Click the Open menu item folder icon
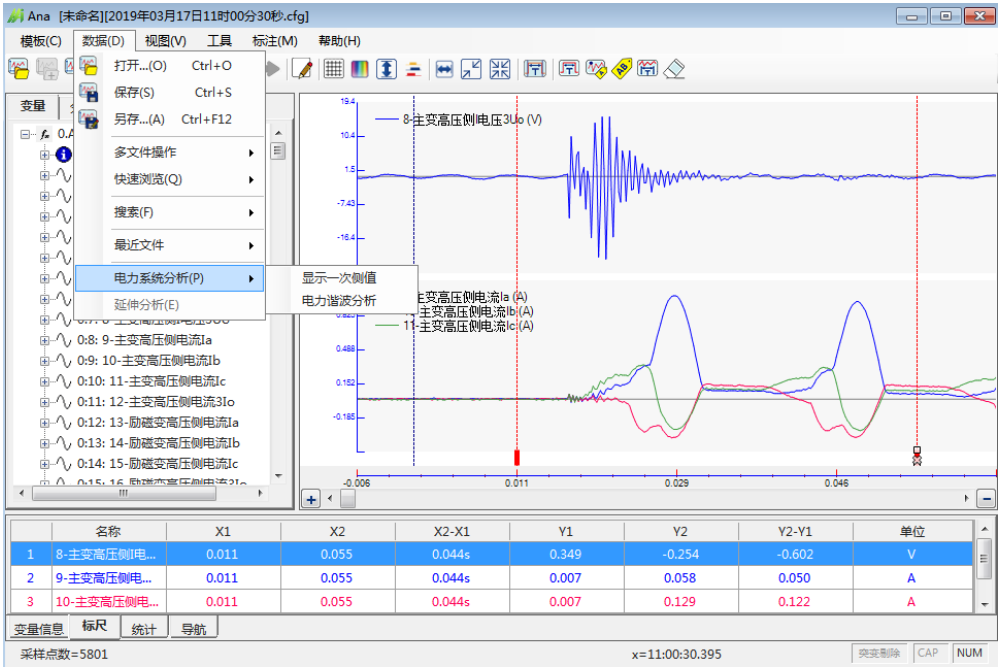 pos(88,65)
